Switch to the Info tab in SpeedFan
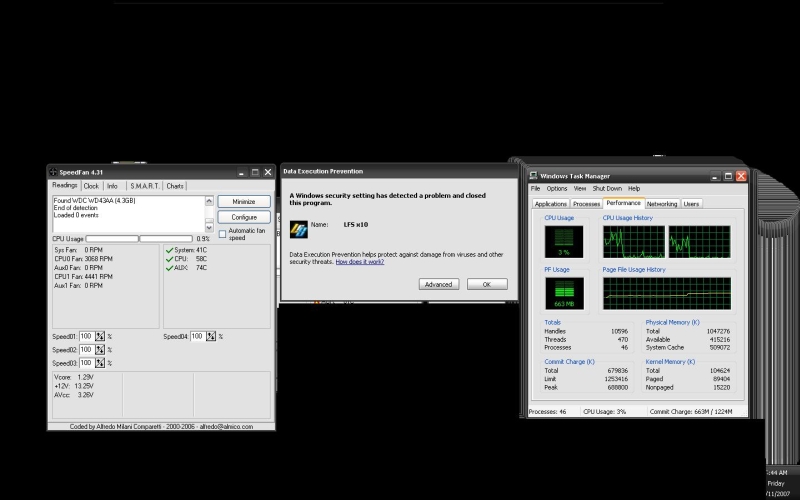The height and width of the screenshot is (500, 800). (x=113, y=186)
